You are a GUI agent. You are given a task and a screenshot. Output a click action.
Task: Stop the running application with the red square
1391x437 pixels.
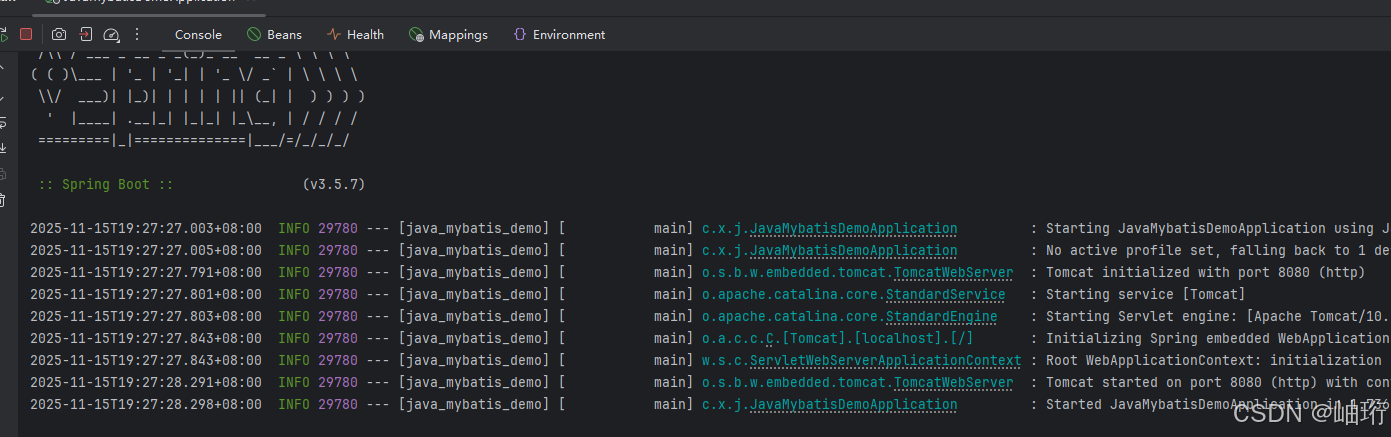[x=26, y=34]
